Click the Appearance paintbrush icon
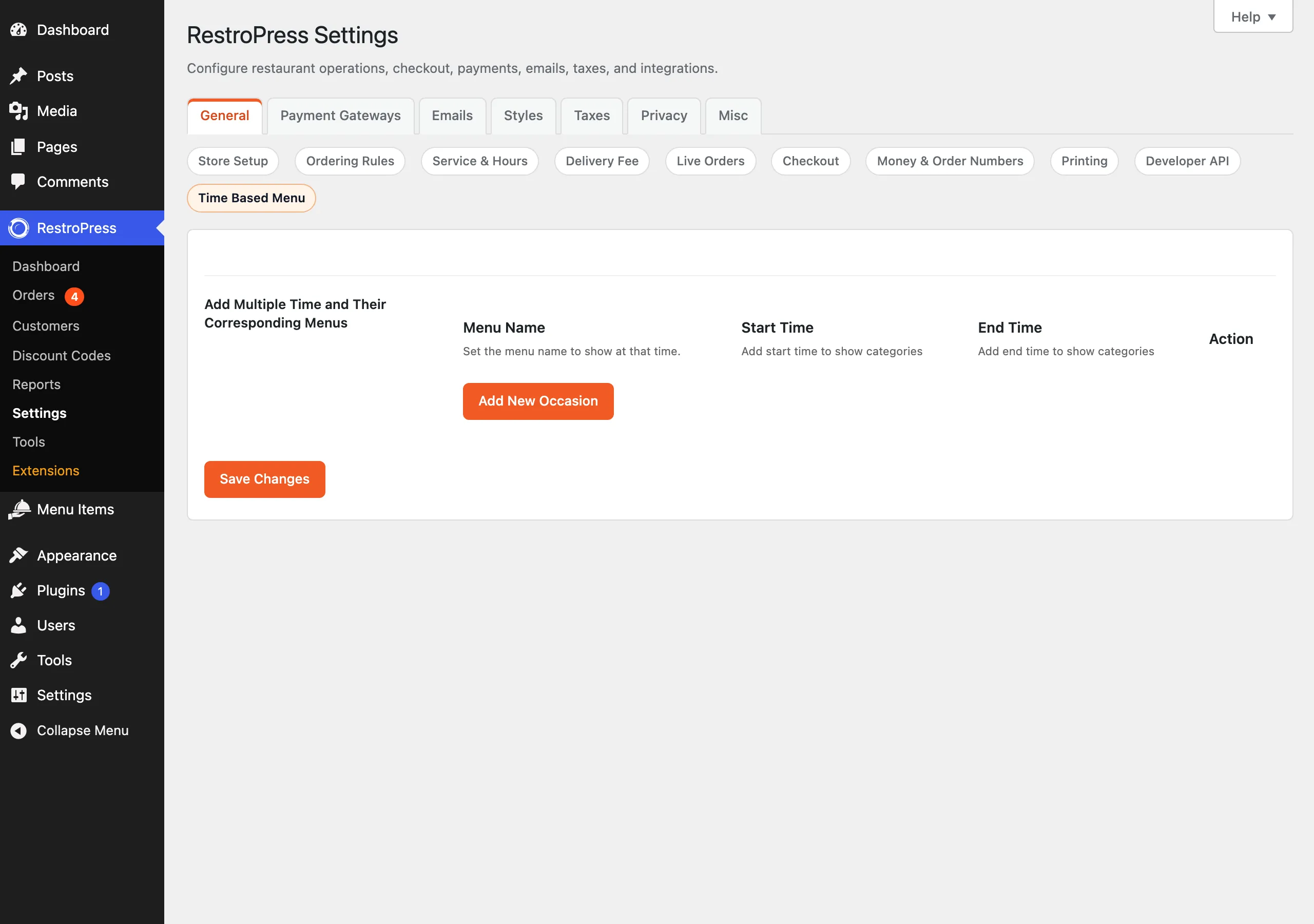This screenshot has height=924, width=1314. coord(18,555)
